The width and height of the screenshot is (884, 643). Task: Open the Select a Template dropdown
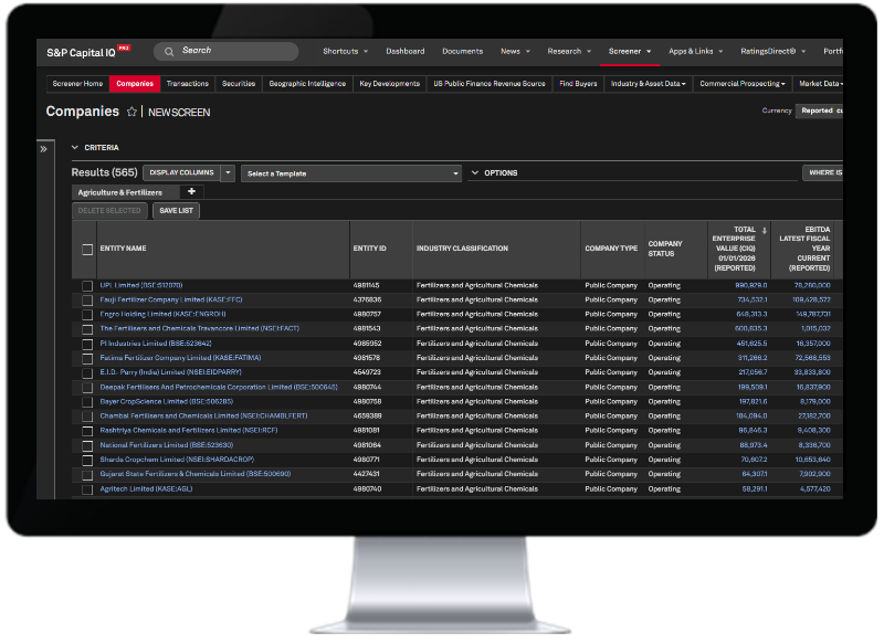tap(351, 174)
